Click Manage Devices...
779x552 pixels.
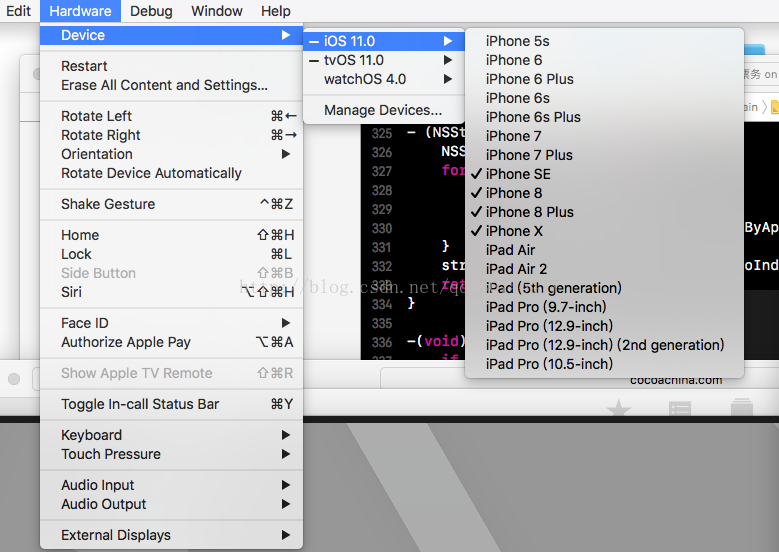point(384,110)
